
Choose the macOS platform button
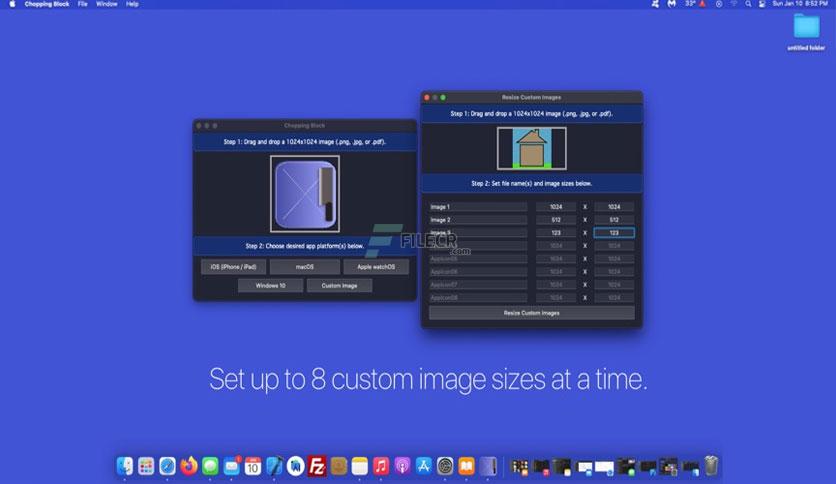[x=304, y=267]
